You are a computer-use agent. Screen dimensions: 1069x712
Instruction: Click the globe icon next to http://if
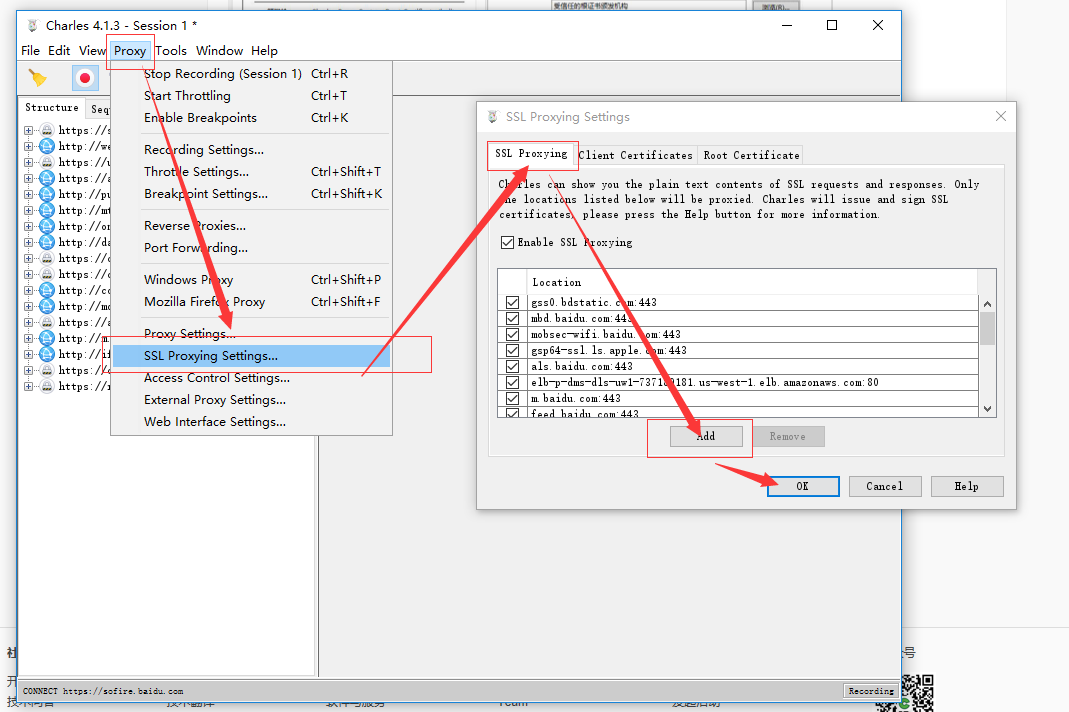click(x=46, y=355)
